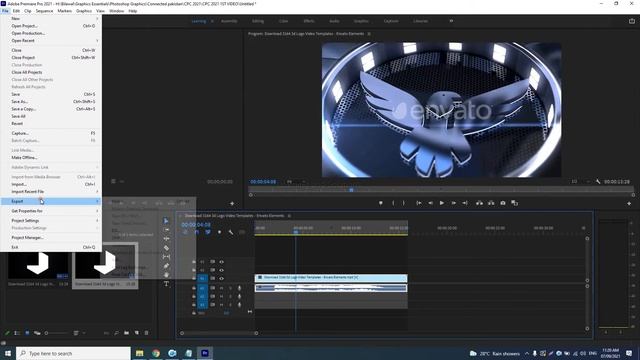Open the Export submenu
This screenshot has height=360, width=640.
click(51, 201)
